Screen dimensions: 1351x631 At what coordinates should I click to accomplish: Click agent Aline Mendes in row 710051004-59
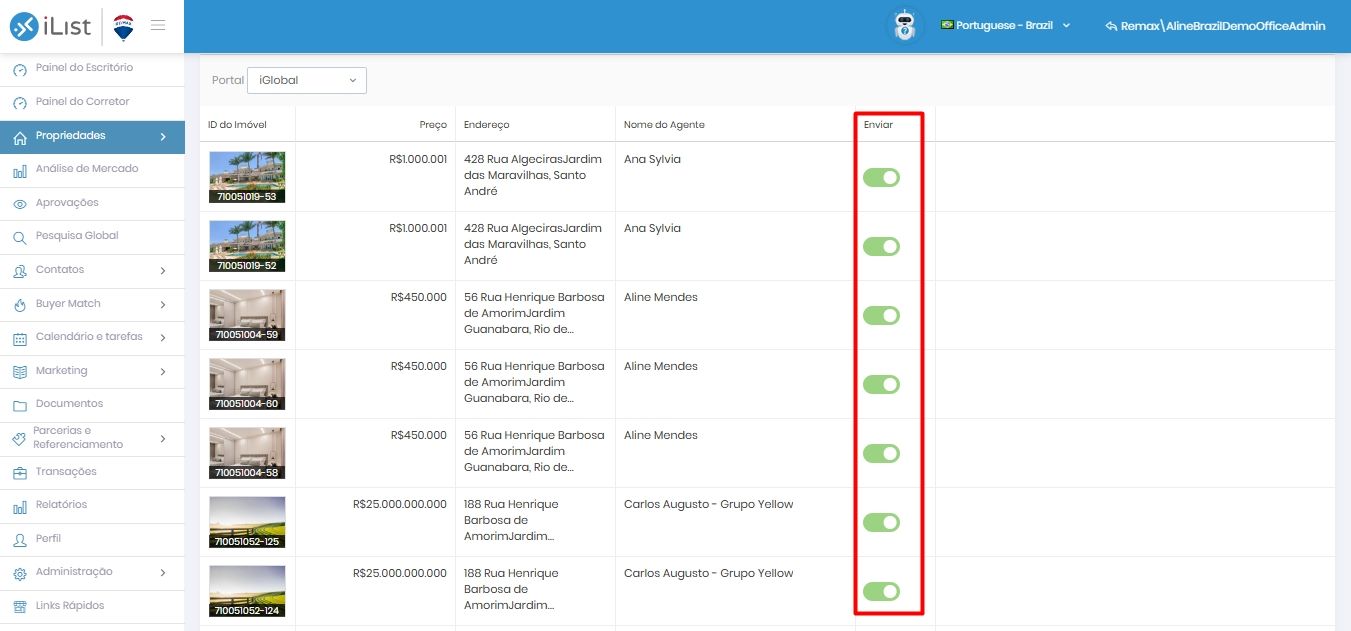click(661, 297)
